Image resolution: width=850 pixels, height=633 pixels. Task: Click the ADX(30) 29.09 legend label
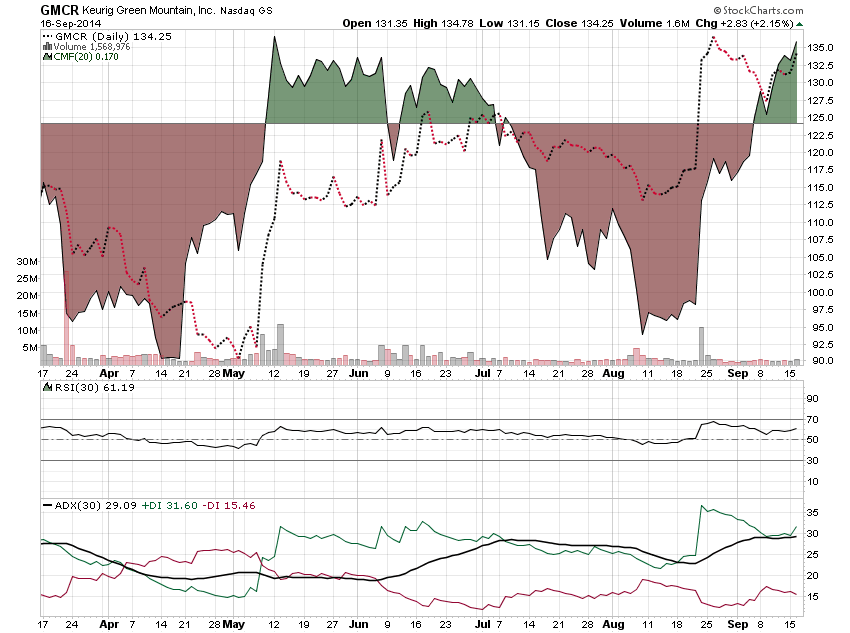[x=95, y=505]
